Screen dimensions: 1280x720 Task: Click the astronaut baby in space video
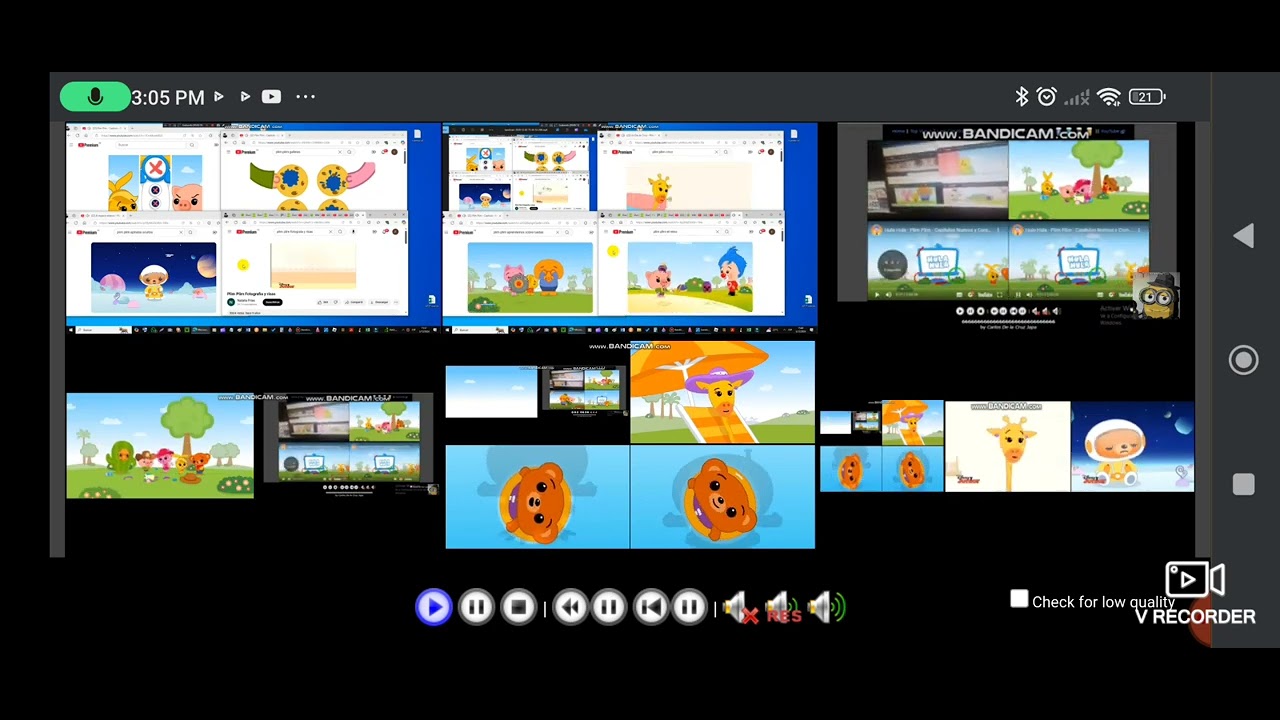click(1132, 447)
